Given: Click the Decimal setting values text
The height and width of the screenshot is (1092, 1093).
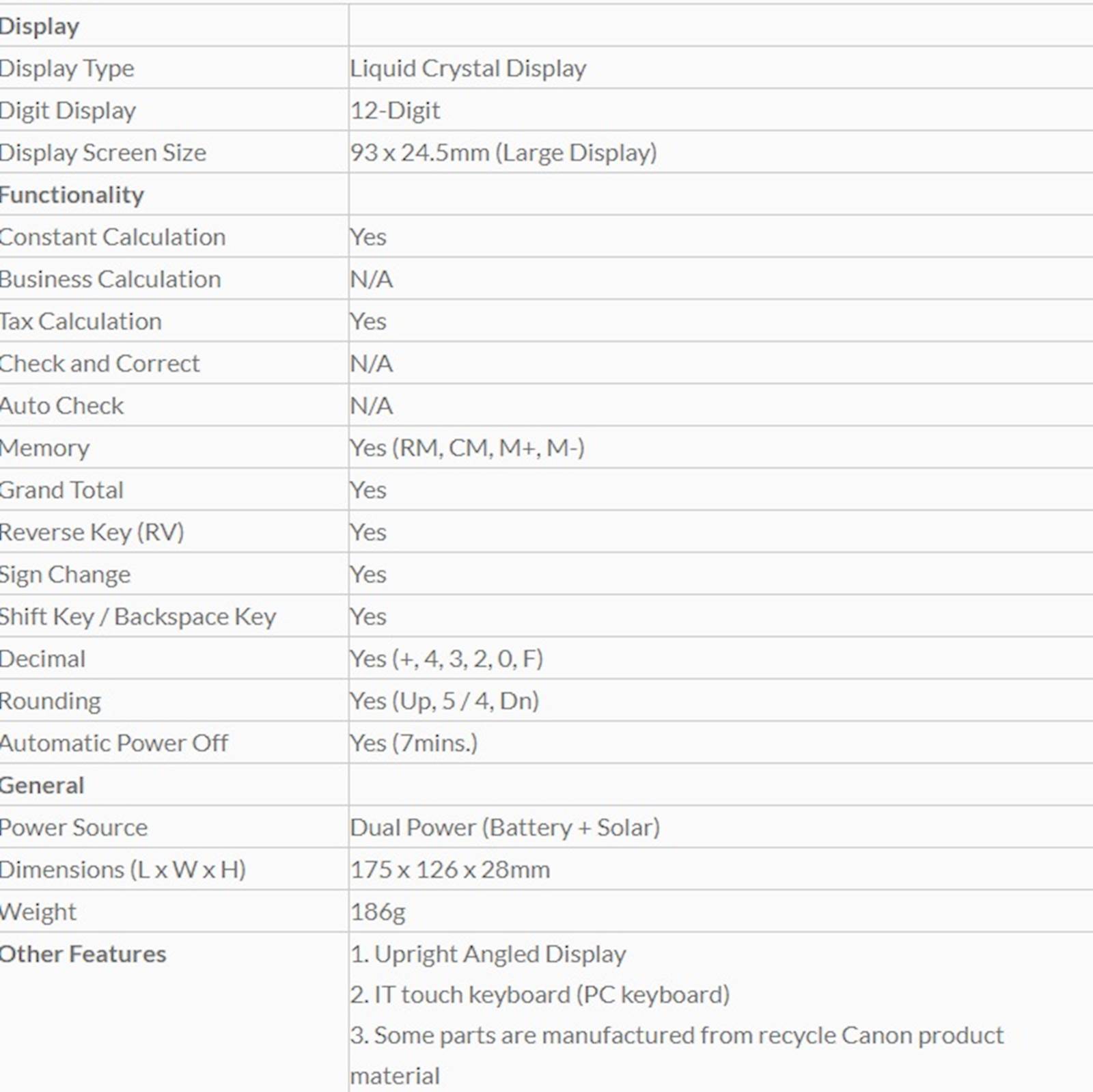Looking at the screenshot, I should tap(446, 659).
